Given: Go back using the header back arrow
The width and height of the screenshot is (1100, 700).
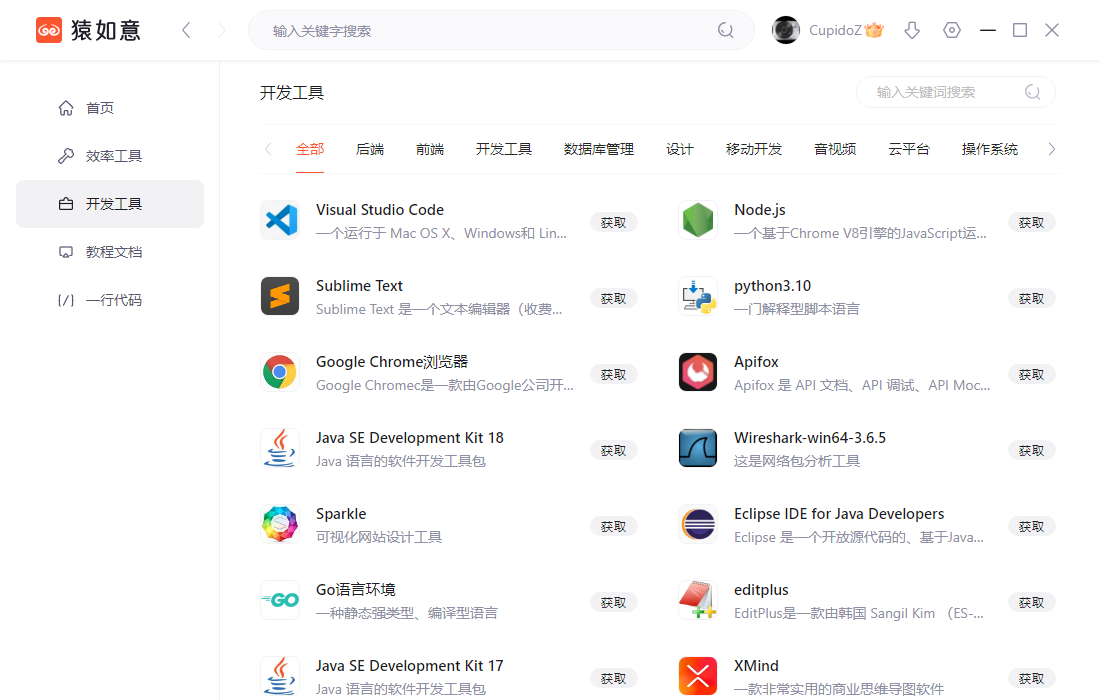Looking at the screenshot, I should tap(186, 30).
